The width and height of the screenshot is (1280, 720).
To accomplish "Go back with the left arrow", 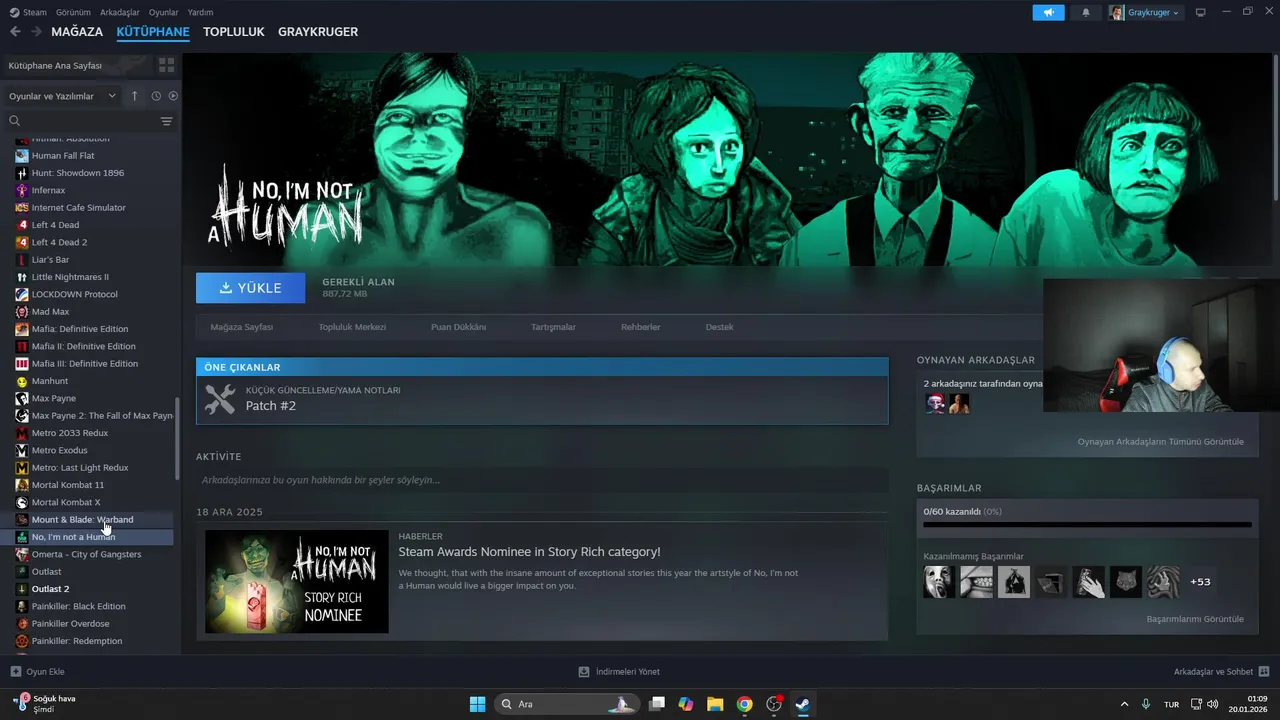I will click(x=14, y=32).
